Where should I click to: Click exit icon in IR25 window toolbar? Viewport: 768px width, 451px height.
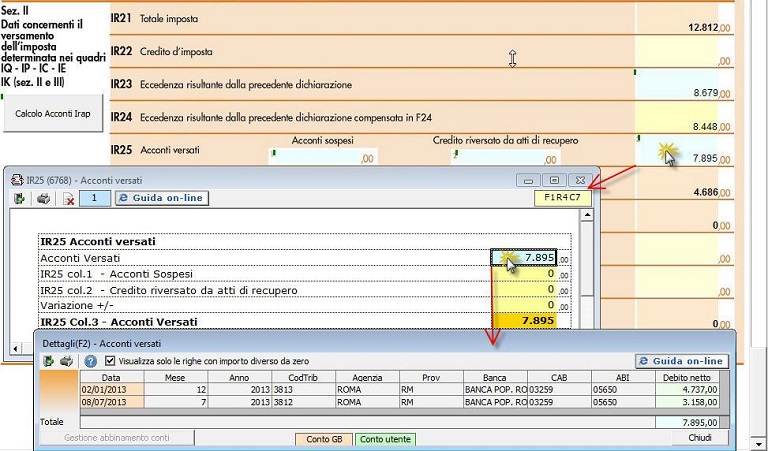[20, 198]
